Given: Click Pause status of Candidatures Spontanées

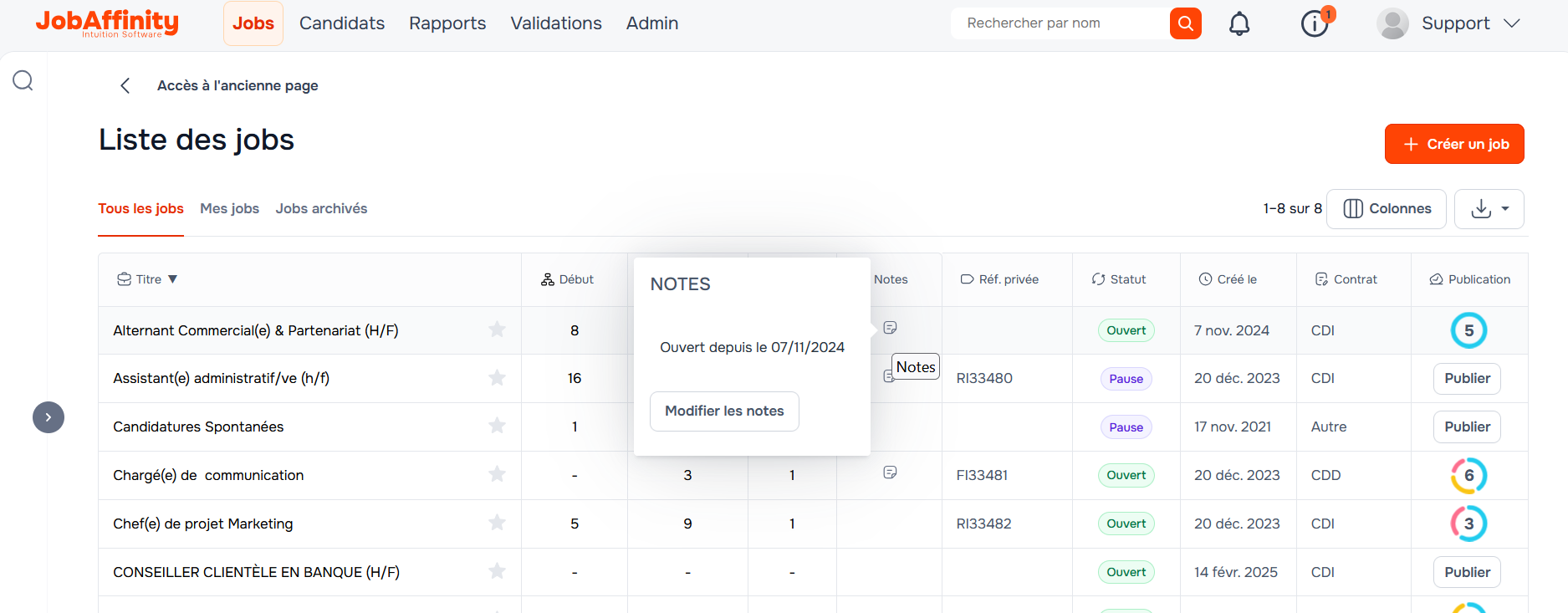Looking at the screenshot, I should [1126, 427].
